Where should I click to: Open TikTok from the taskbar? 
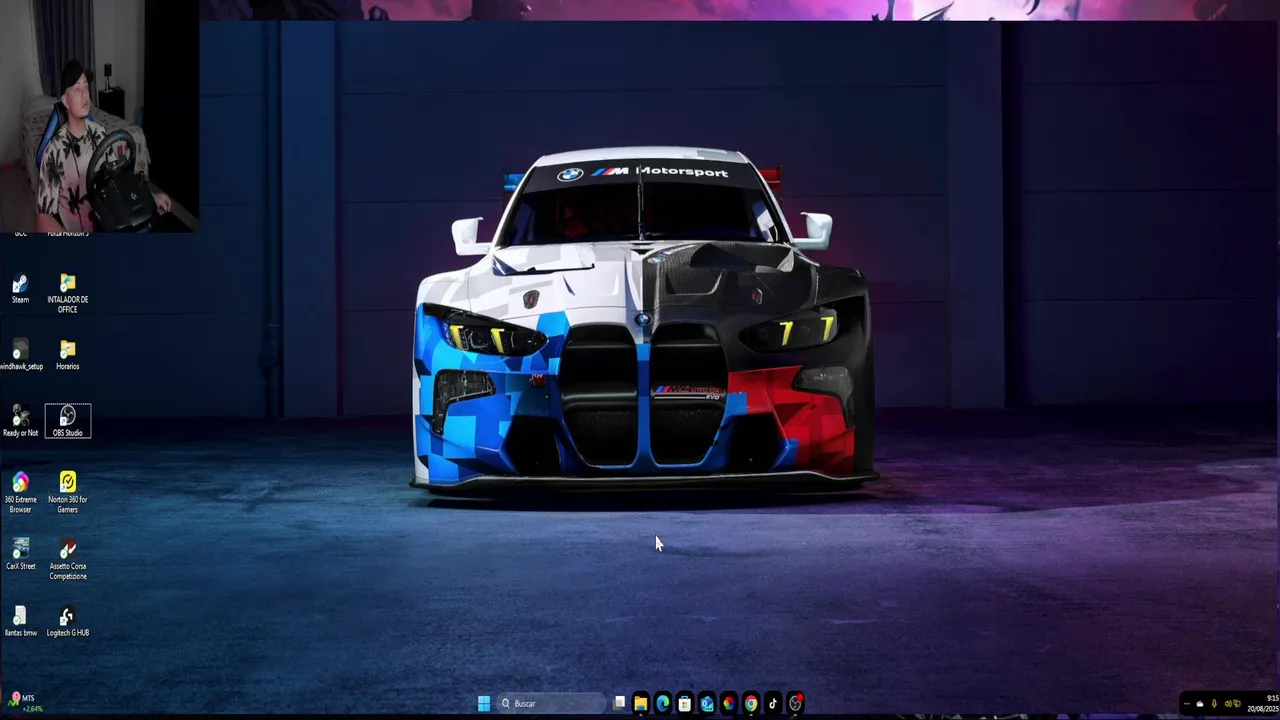coord(773,703)
